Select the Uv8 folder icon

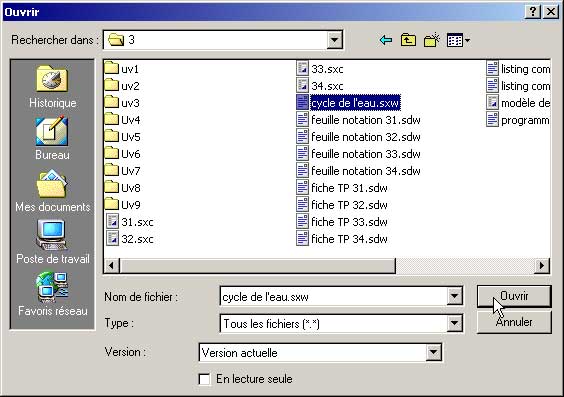[112, 187]
